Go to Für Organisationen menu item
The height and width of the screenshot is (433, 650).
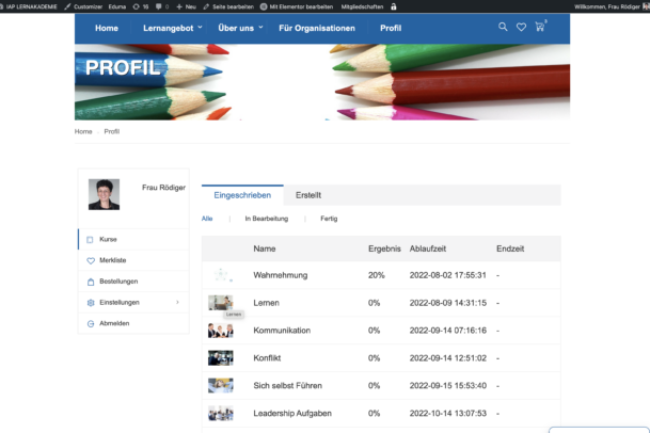[315, 28]
